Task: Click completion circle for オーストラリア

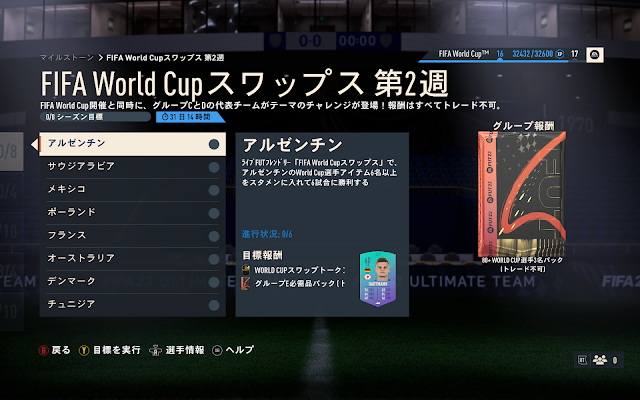Action: click(214, 259)
